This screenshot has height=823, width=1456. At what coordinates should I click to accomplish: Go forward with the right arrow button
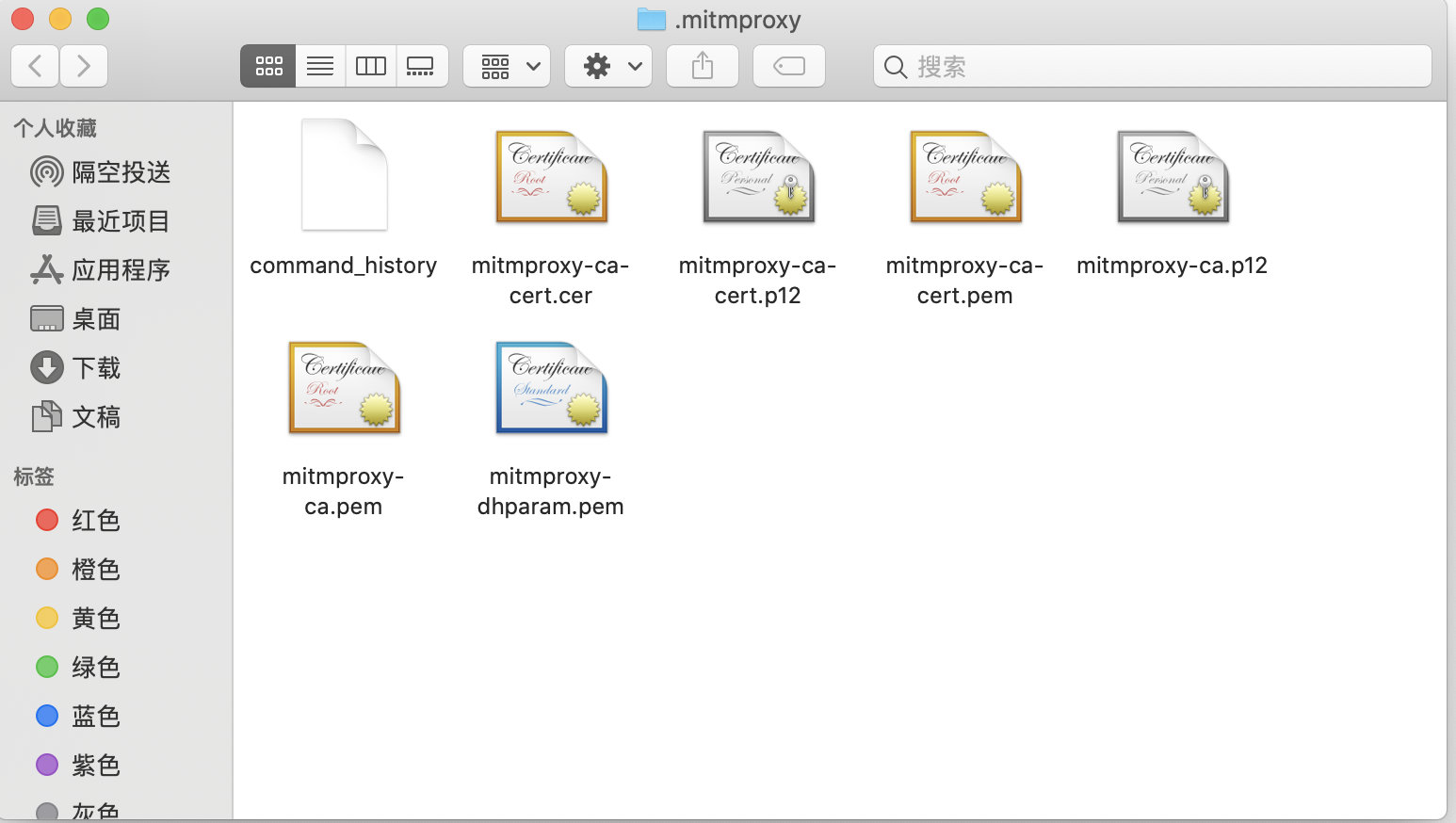coord(84,66)
